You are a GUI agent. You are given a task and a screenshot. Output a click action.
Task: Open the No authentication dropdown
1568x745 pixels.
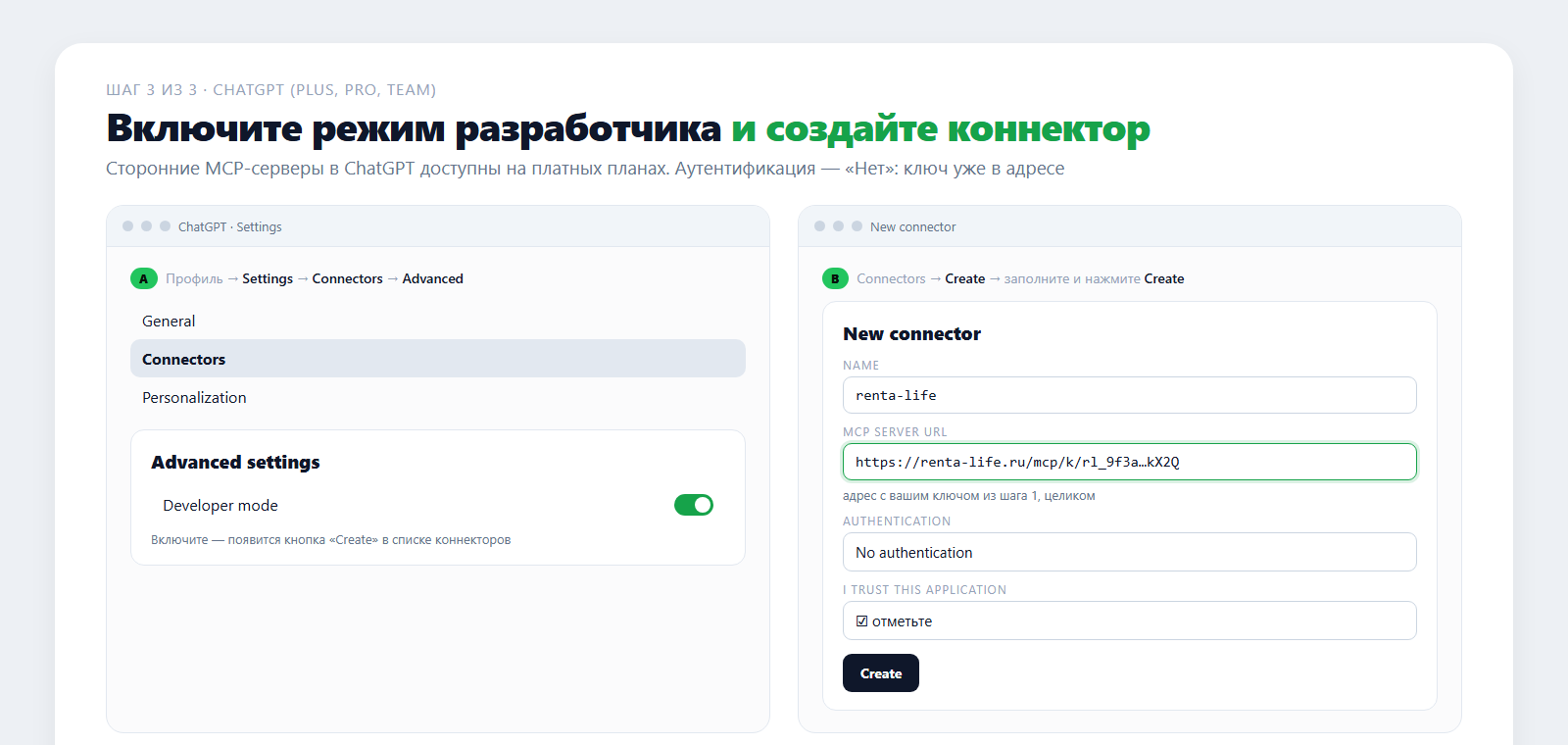[x=1130, y=552]
